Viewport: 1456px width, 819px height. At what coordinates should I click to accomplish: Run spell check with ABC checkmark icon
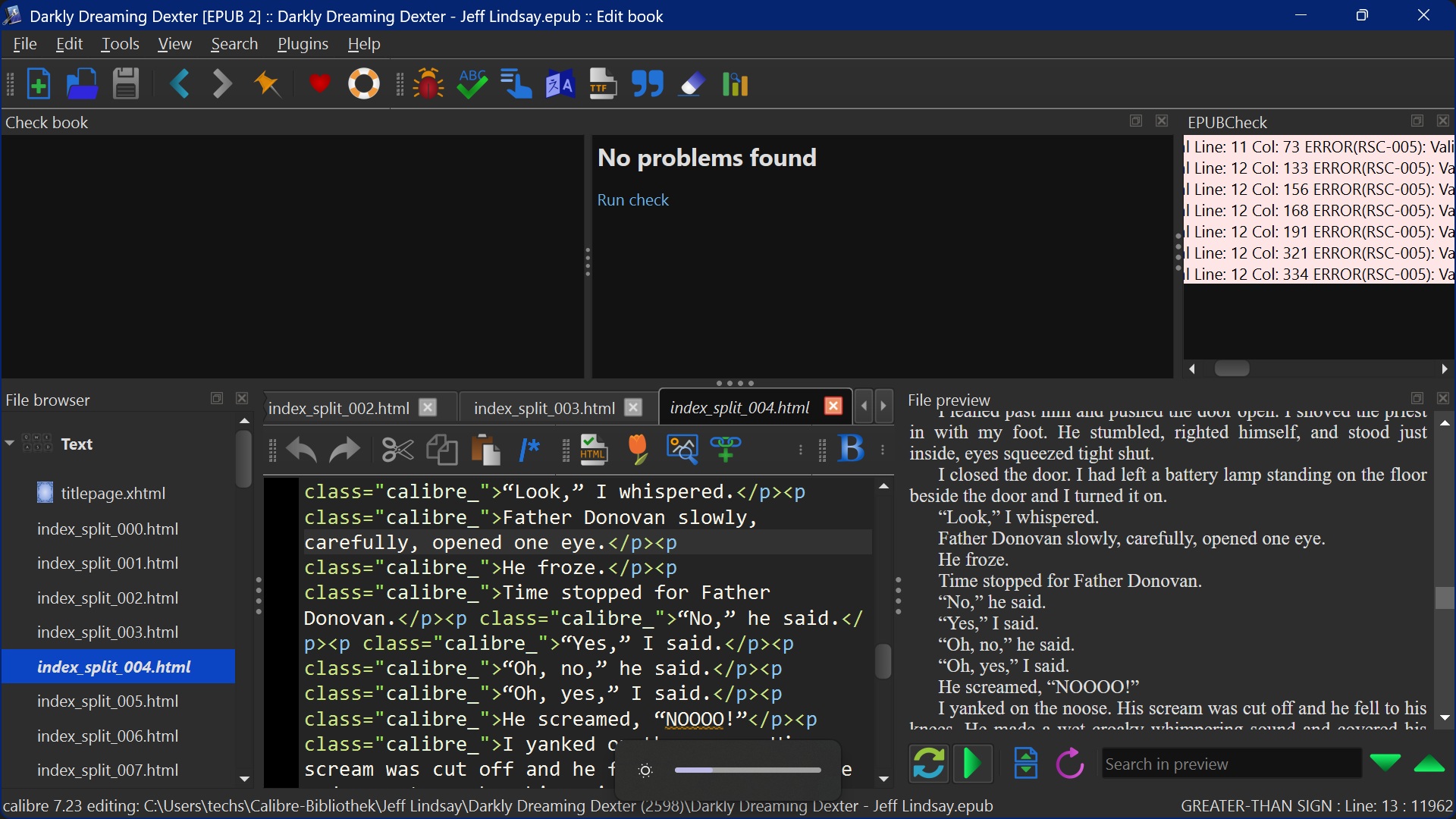pyautogui.click(x=472, y=84)
